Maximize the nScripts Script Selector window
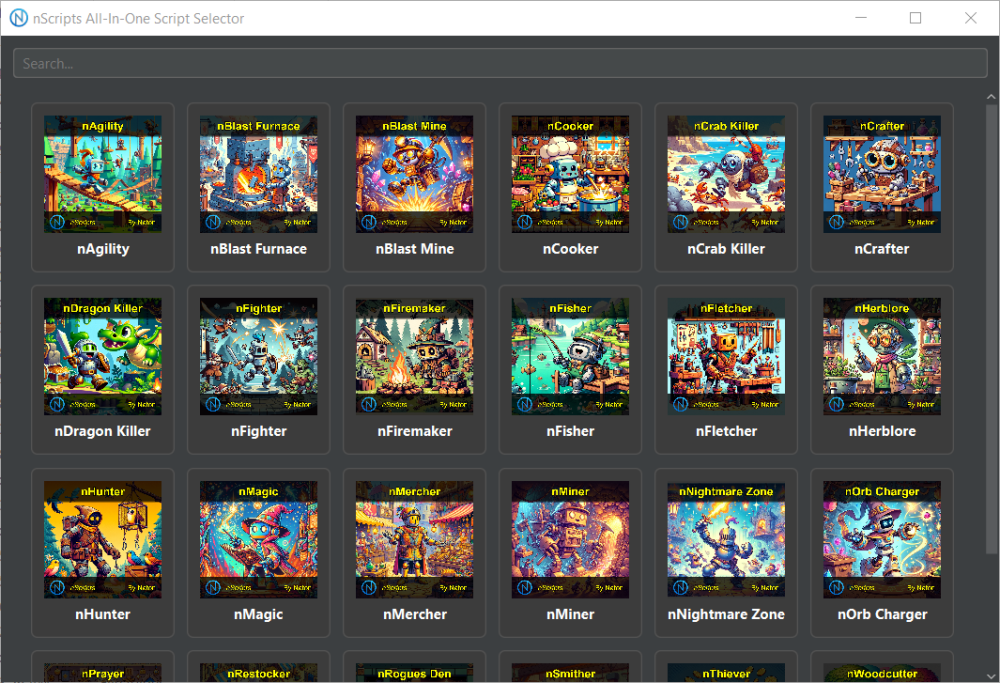This screenshot has height=683, width=1000. point(915,18)
